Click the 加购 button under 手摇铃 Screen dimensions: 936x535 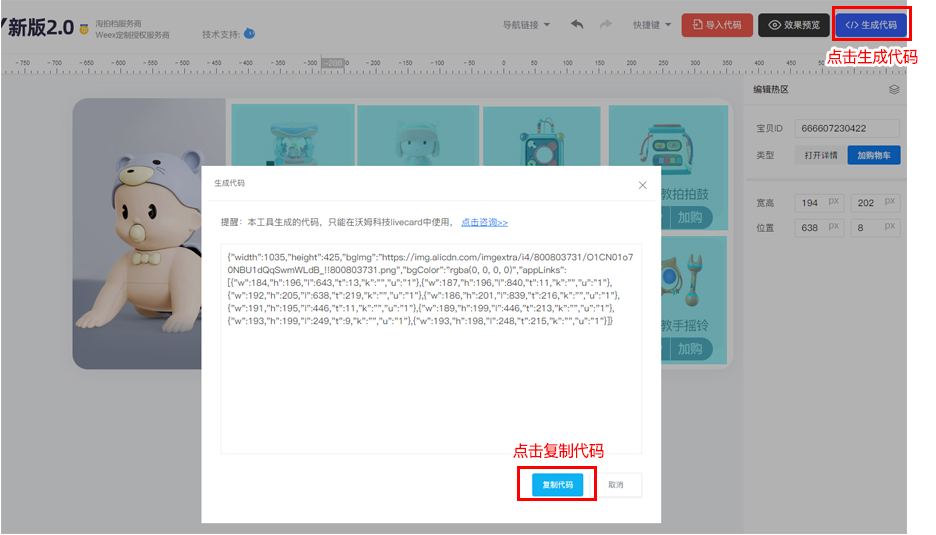pos(689,349)
